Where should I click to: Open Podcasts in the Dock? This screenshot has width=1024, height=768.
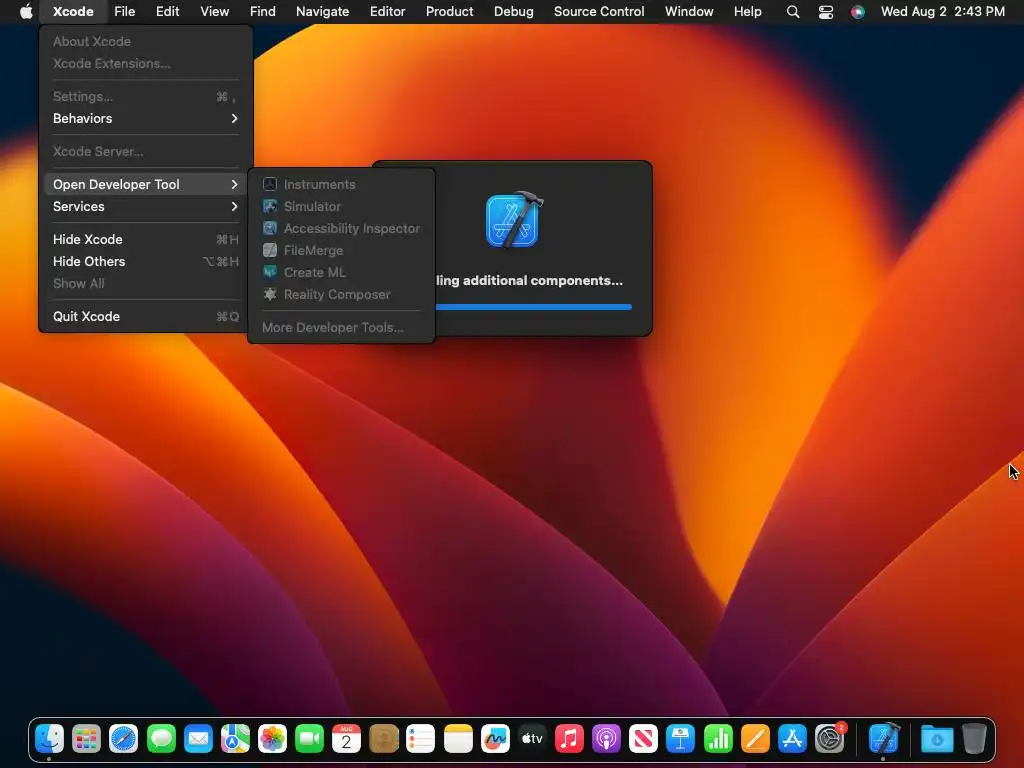point(607,739)
